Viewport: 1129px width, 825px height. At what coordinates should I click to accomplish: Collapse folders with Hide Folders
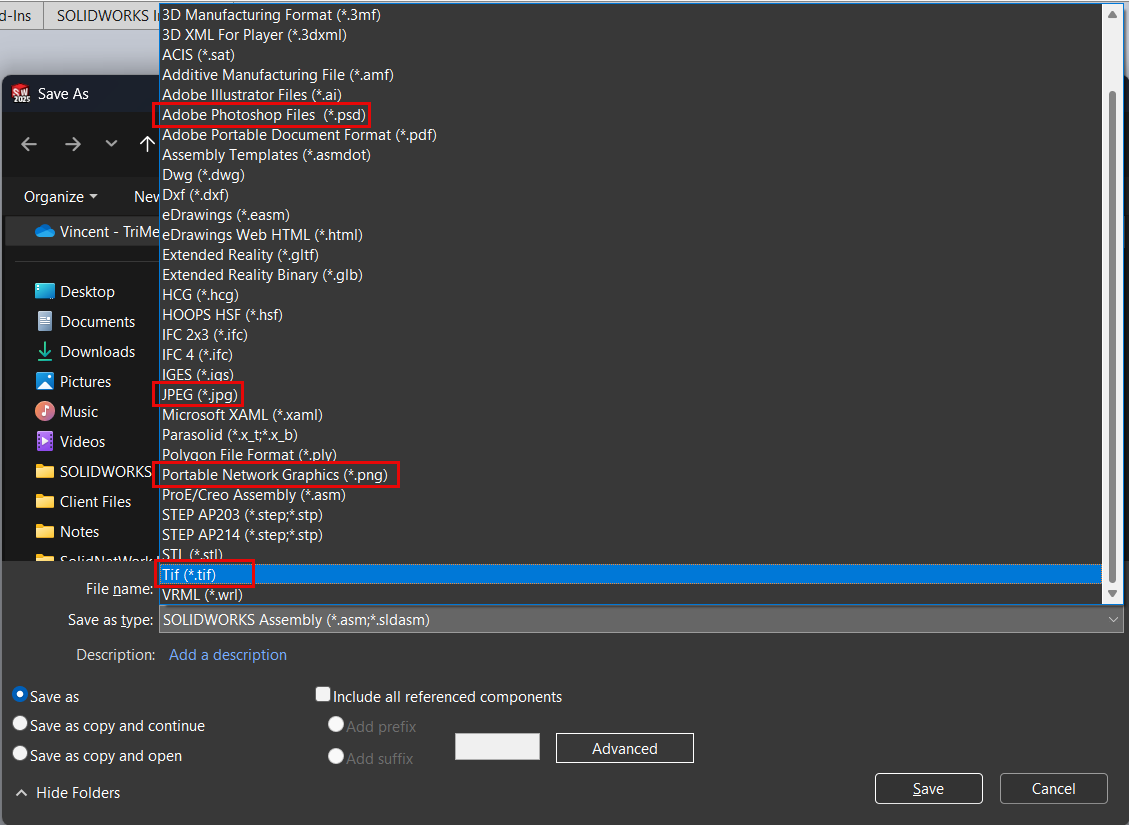[x=68, y=793]
